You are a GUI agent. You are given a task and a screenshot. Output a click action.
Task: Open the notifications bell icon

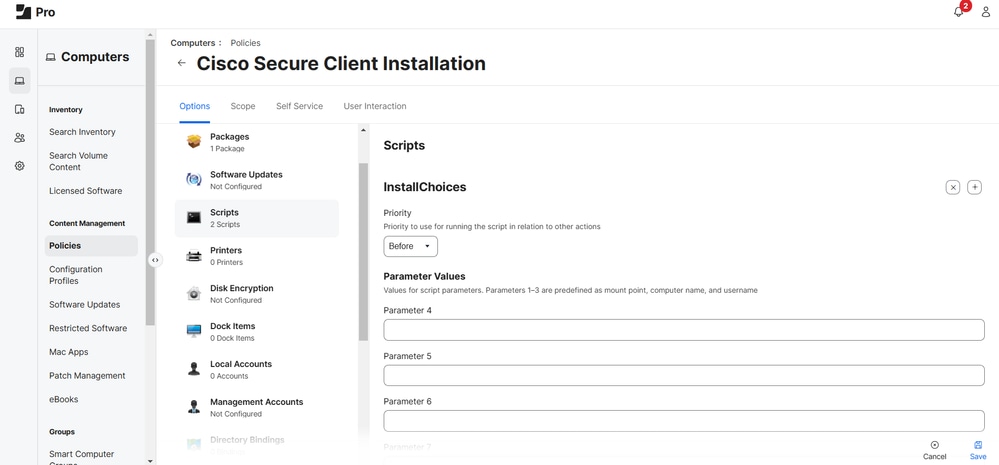click(x=959, y=12)
